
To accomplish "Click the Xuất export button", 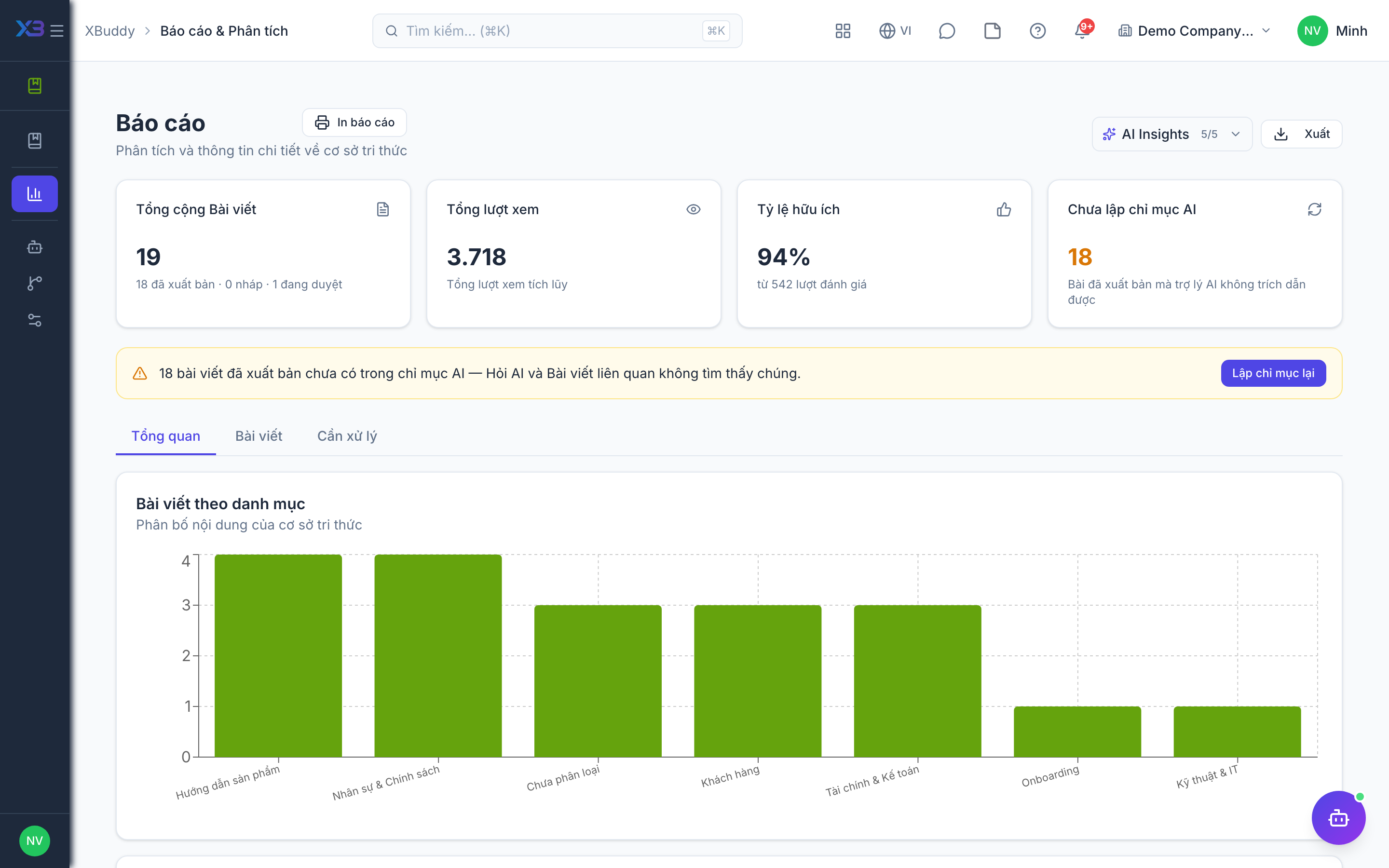I will tap(1301, 134).
